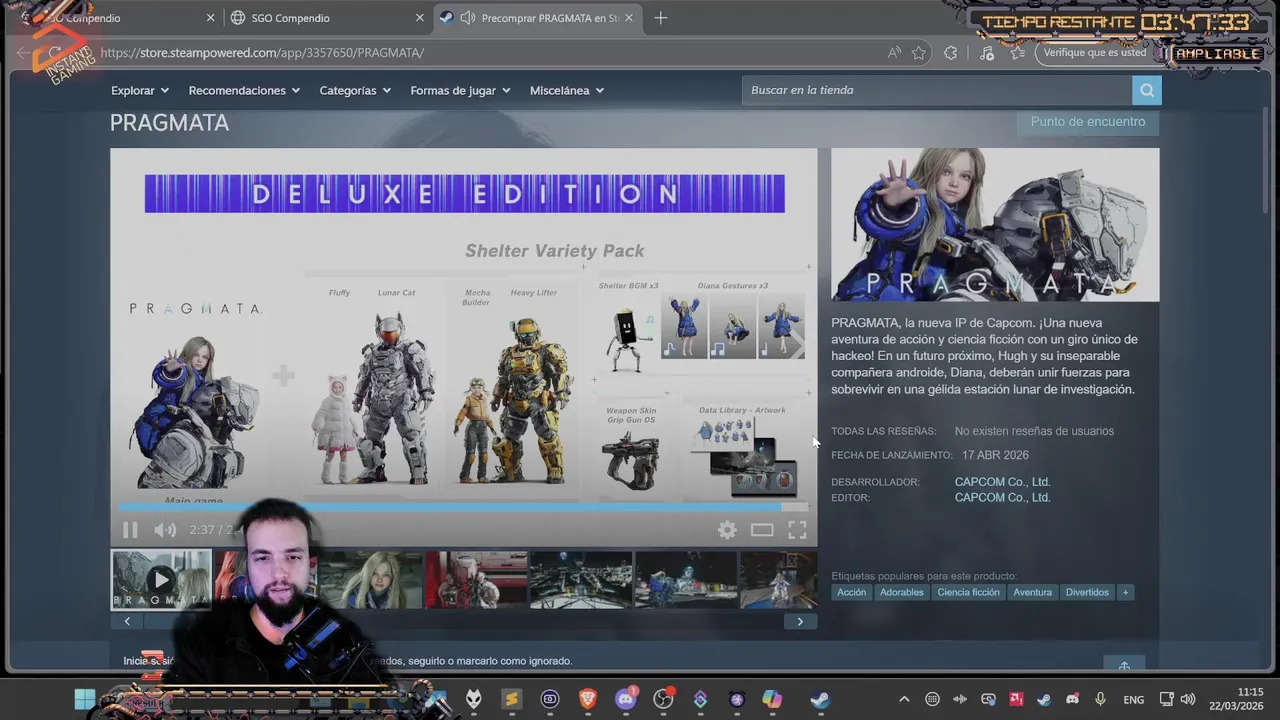Image resolution: width=1280 pixels, height=720 pixels.
Task: Open favorites list star icon
Action: pos(1018,53)
